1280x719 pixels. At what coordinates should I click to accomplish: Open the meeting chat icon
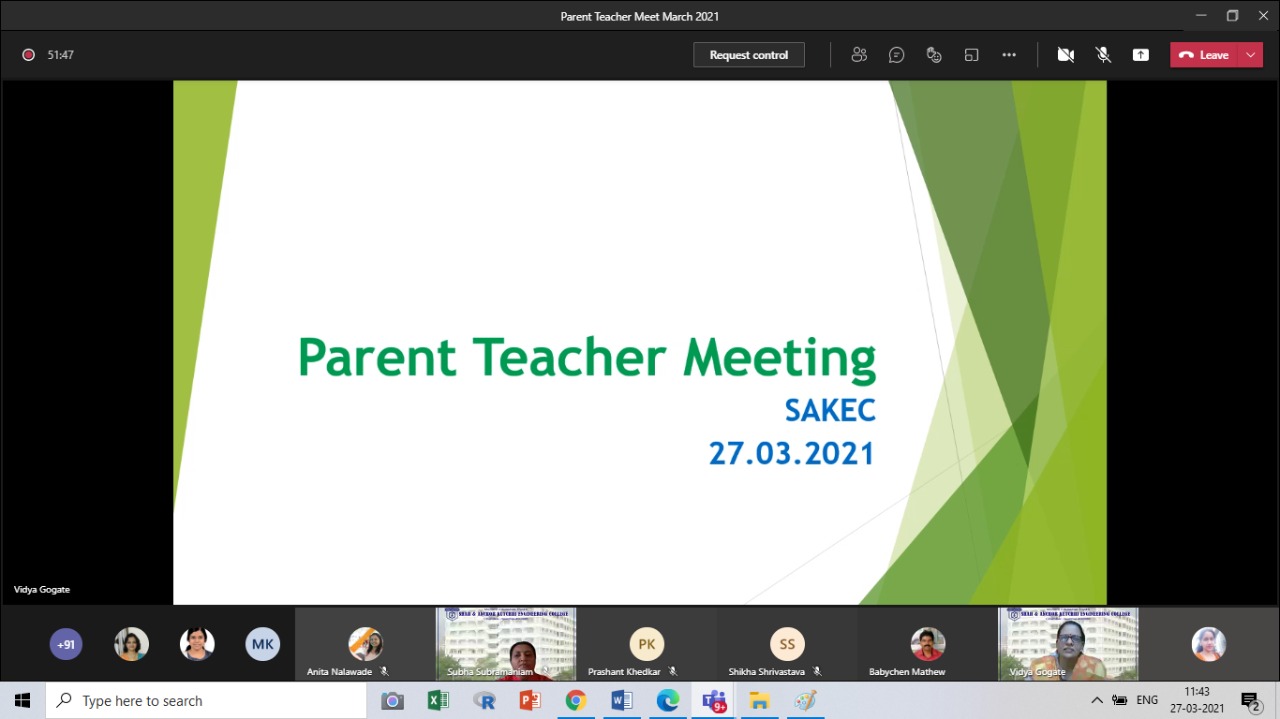(x=897, y=55)
